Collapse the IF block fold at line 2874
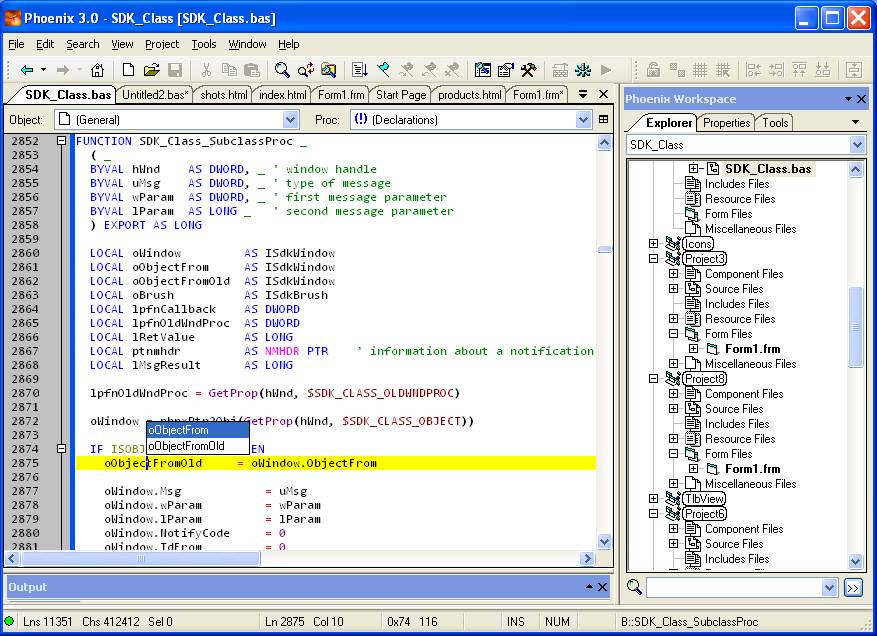877x636 pixels. [62, 449]
